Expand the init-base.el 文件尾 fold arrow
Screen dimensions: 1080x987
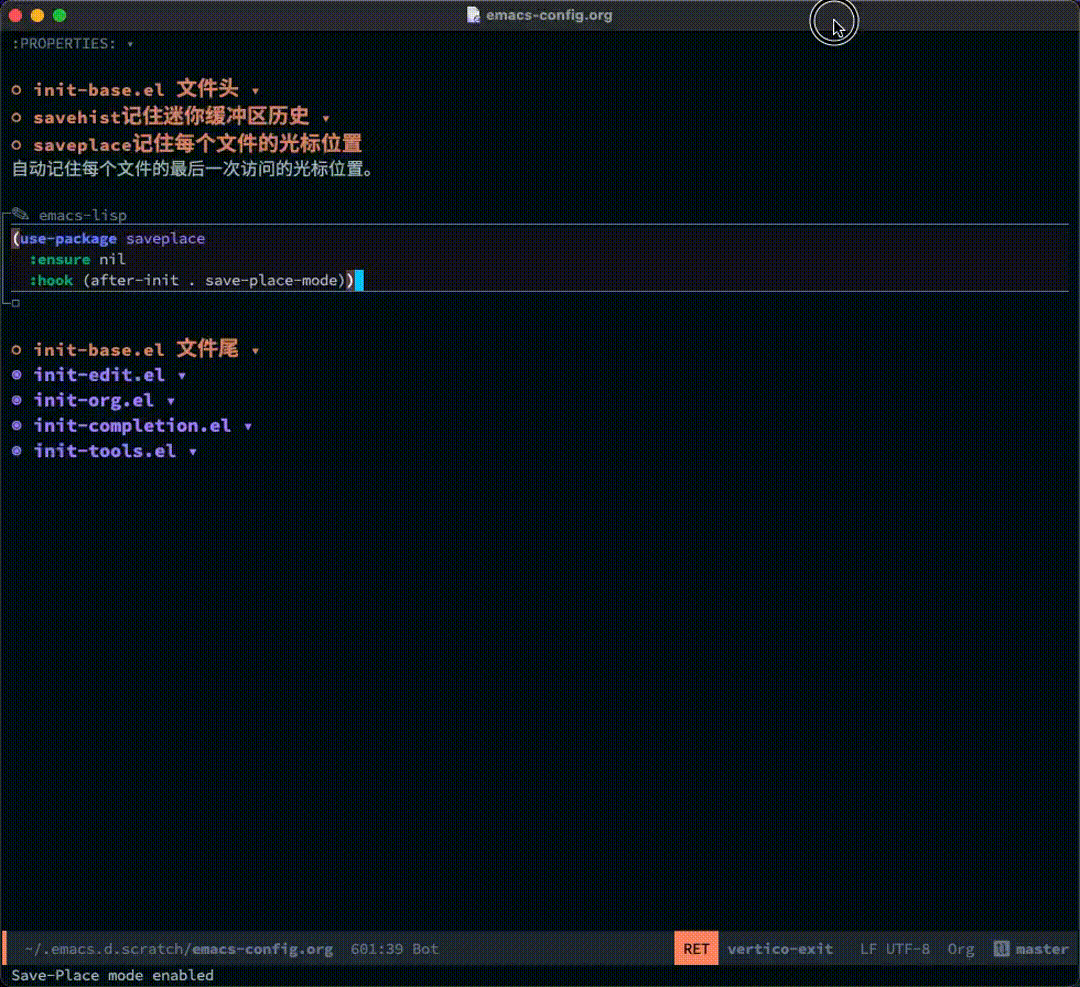click(x=255, y=351)
